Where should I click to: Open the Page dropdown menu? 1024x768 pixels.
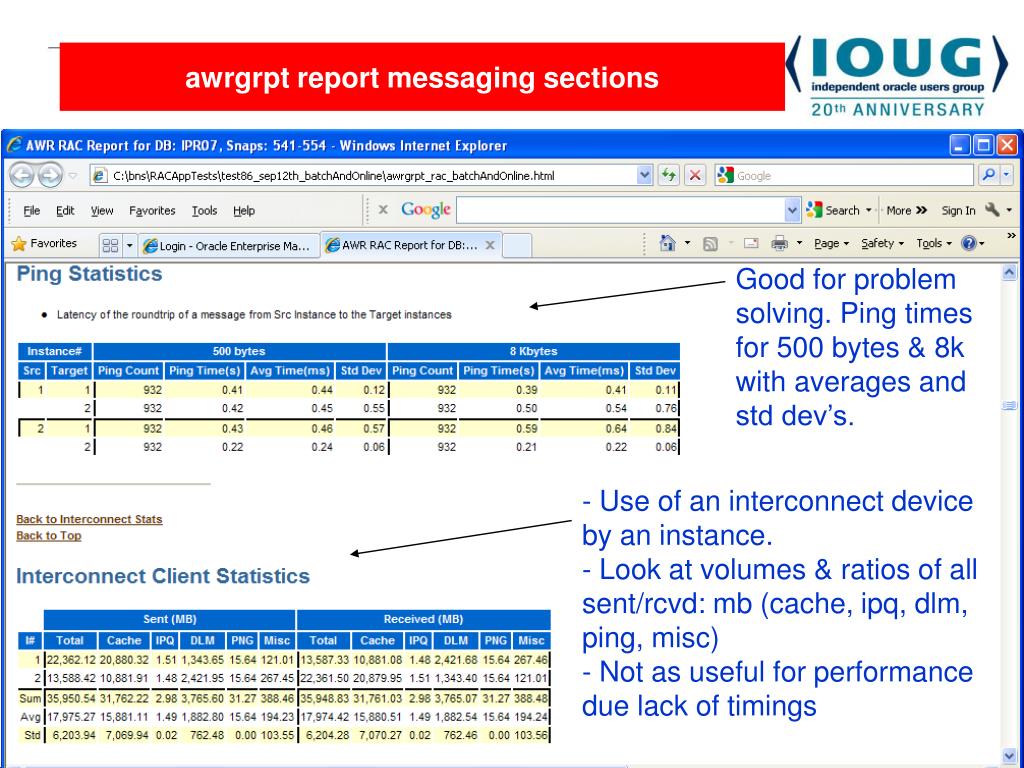(x=831, y=244)
